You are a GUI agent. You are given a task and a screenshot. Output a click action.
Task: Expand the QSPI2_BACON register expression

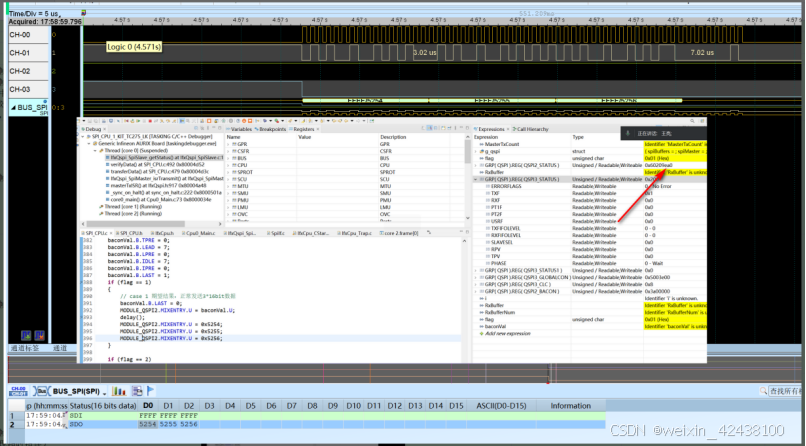[476, 291]
